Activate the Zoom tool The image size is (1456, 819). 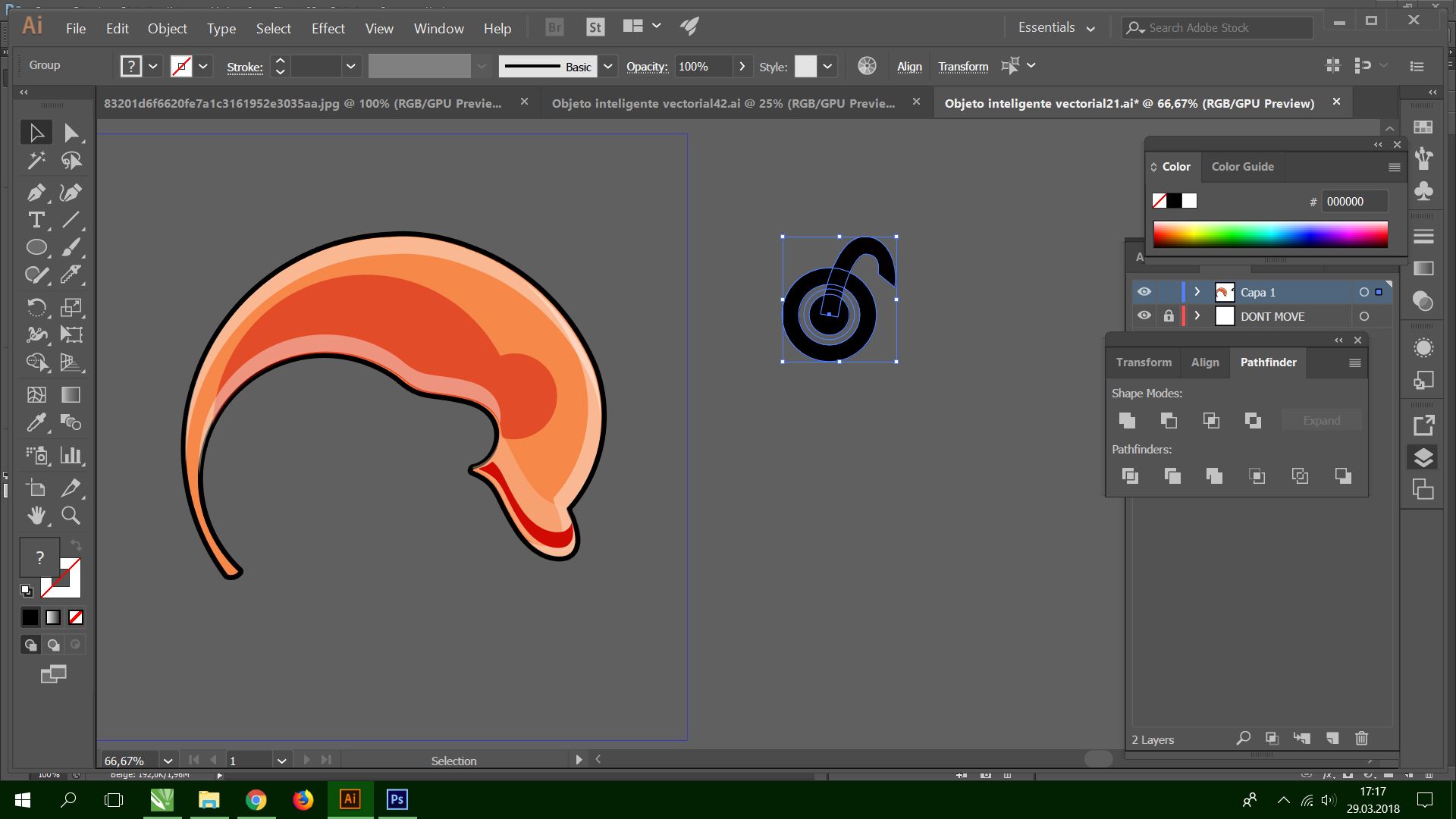[71, 516]
